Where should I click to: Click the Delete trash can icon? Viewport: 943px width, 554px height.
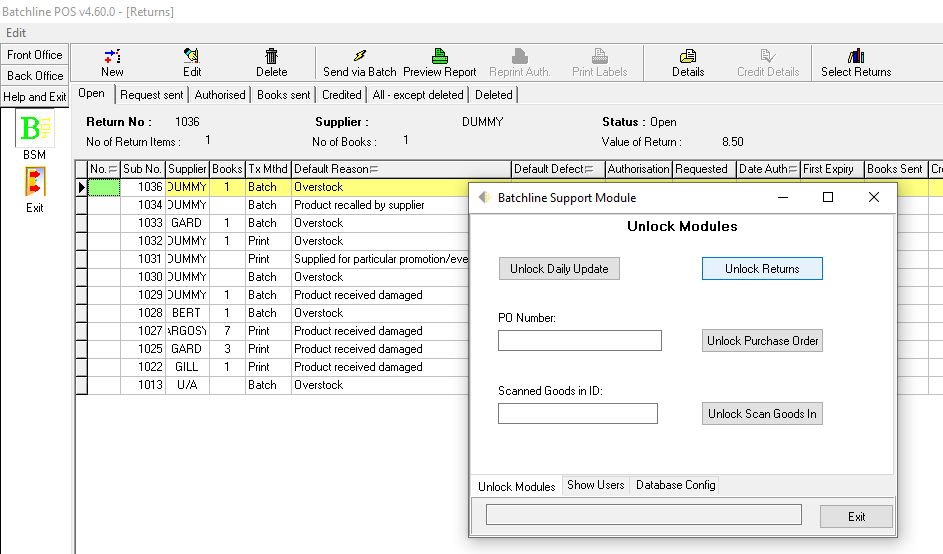(272, 56)
